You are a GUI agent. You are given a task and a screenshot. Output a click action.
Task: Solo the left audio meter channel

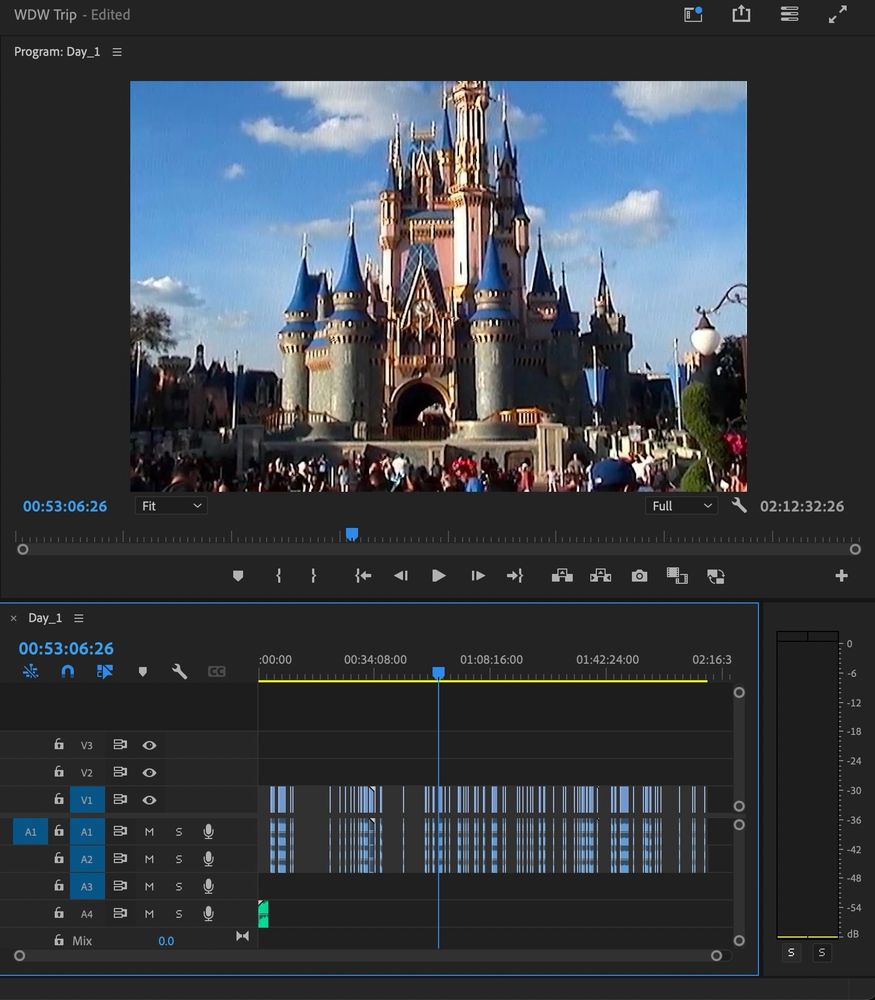point(791,952)
